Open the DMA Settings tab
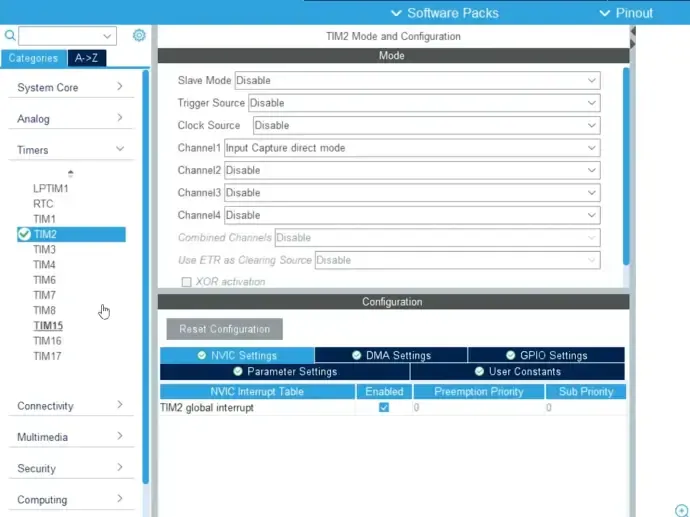 (x=391, y=355)
